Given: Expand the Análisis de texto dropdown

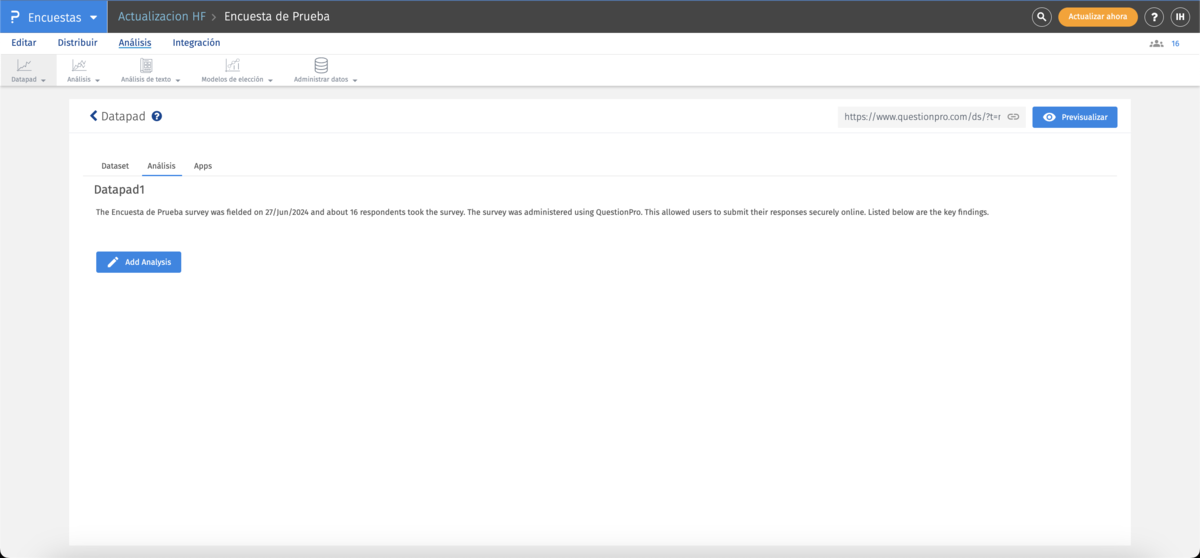Looking at the screenshot, I should 178,80.
